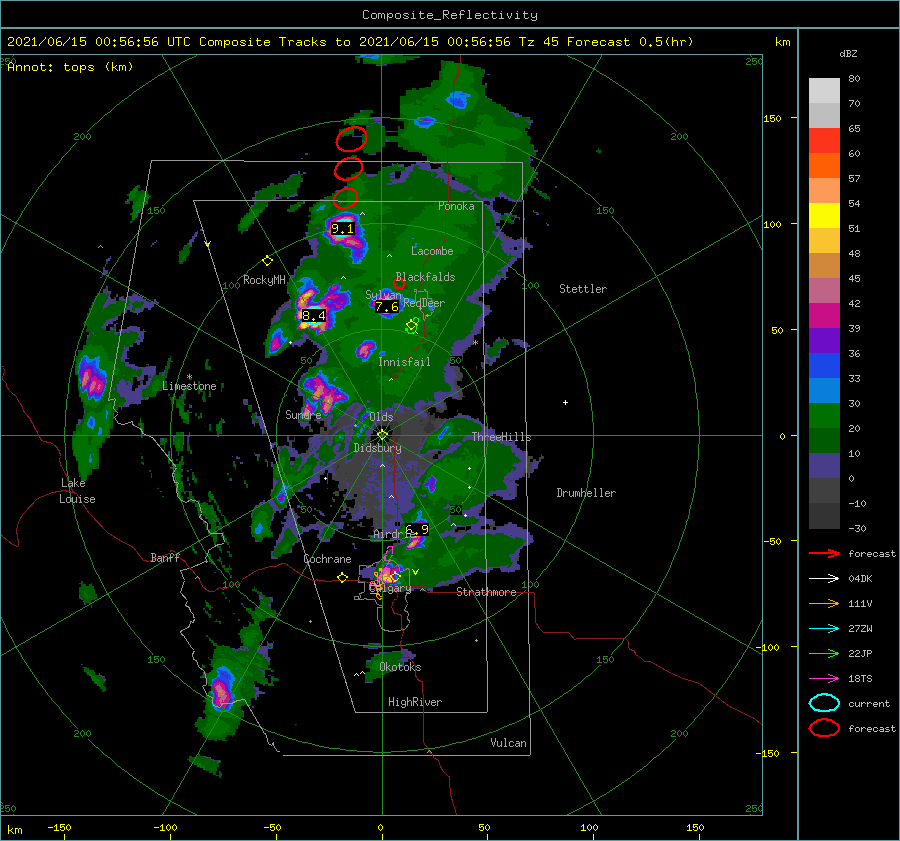Click the RedDeer city label
The image size is (900, 841).
pyautogui.click(x=424, y=303)
